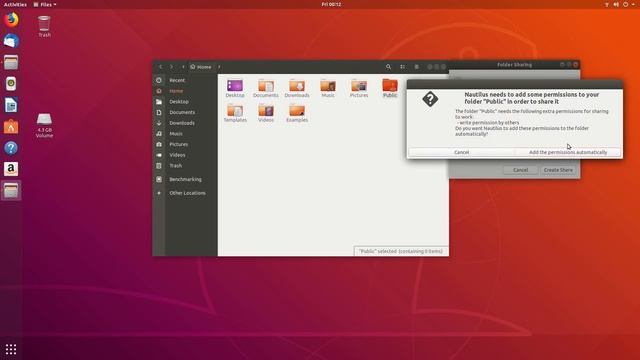Open Documents in Files sidebar
640x360 pixels.
pos(185,112)
